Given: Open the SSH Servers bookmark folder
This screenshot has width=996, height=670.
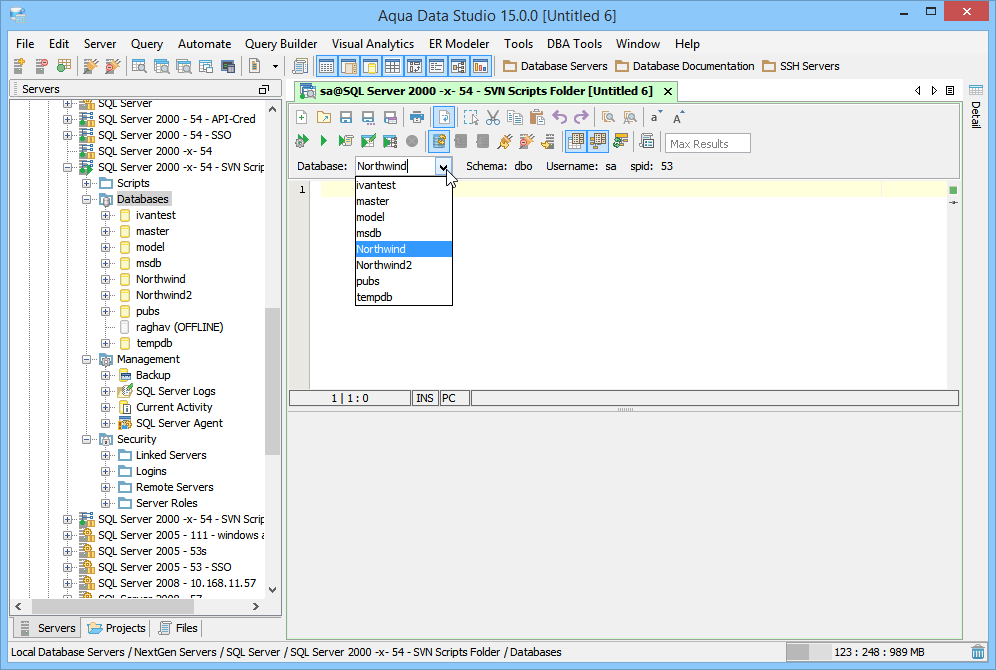Looking at the screenshot, I should [801, 66].
